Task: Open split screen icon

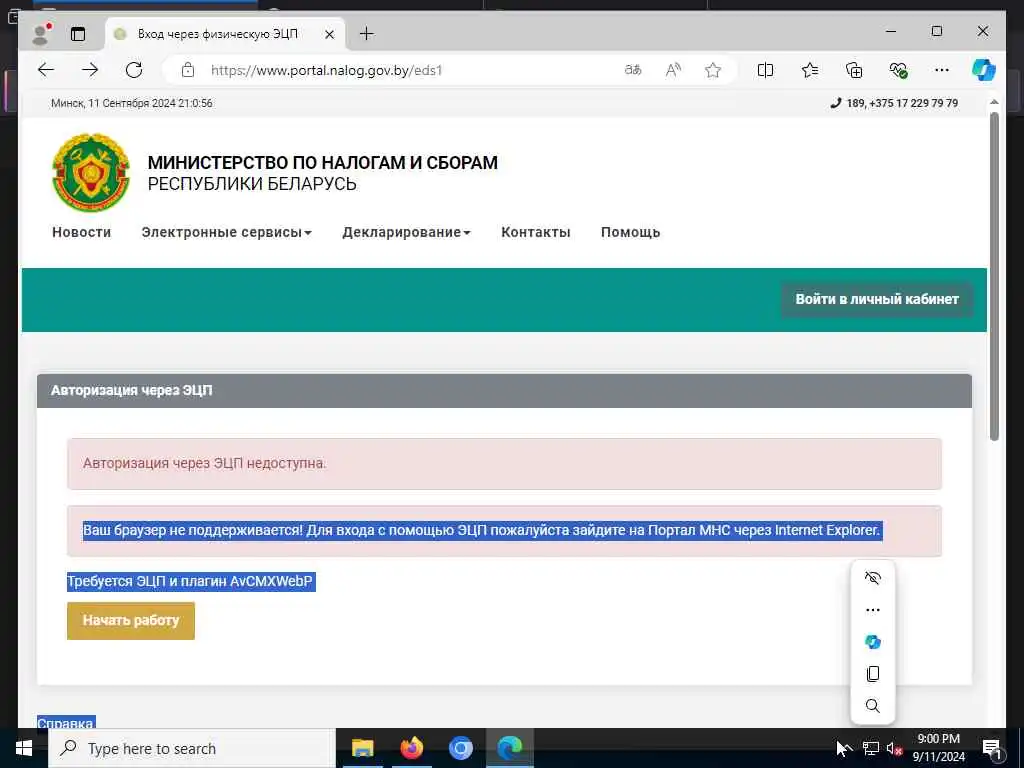Action: [765, 70]
